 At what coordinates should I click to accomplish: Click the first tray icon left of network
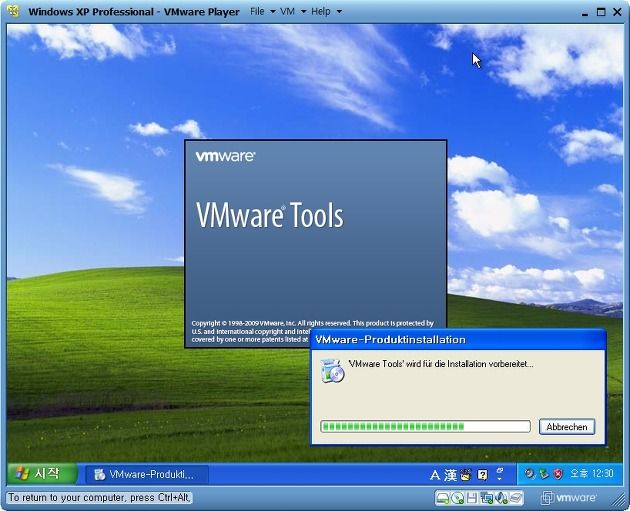pyautogui.click(x=529, y=474)
